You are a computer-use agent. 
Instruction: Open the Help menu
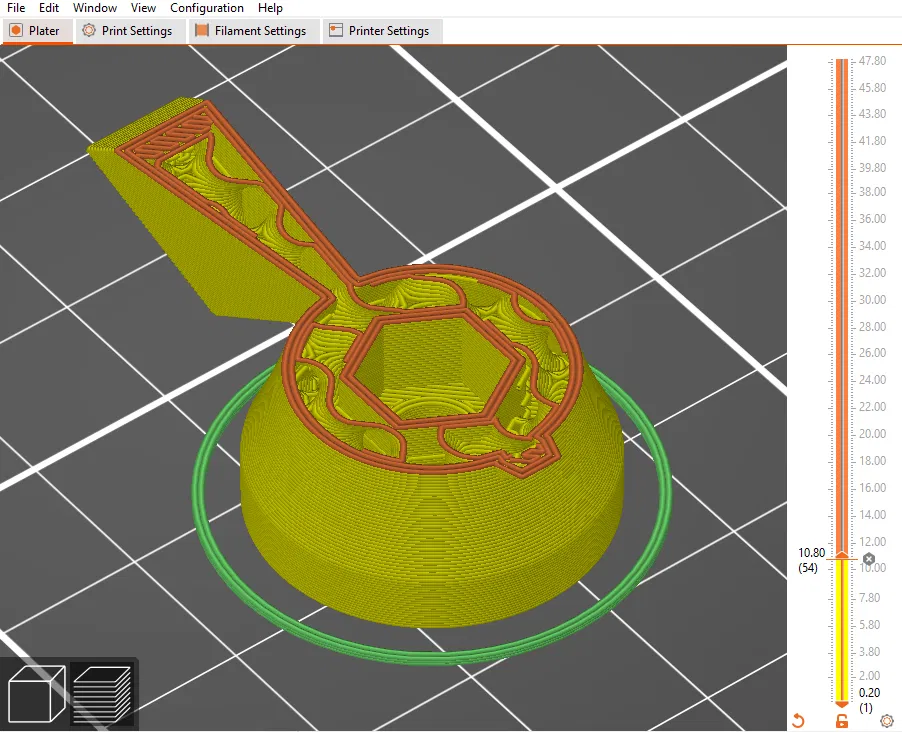pyautogui.click(x=270, y=8)
